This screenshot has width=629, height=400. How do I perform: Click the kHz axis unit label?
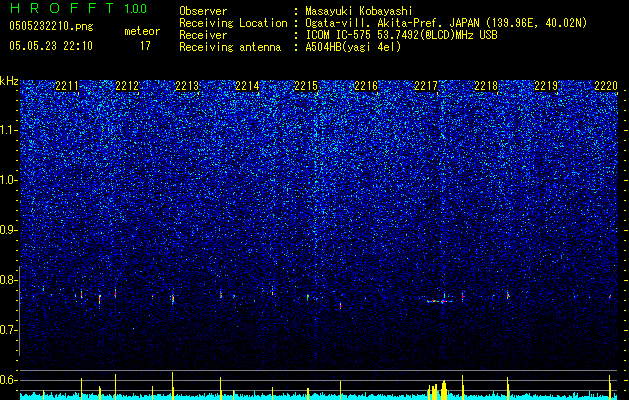click(x=9, y=81)
